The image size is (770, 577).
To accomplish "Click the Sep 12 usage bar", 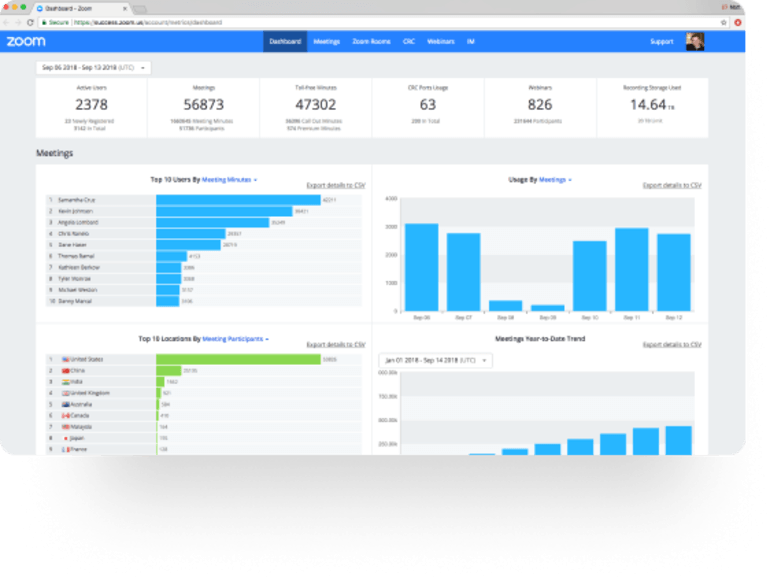I will tap(674, 273).
